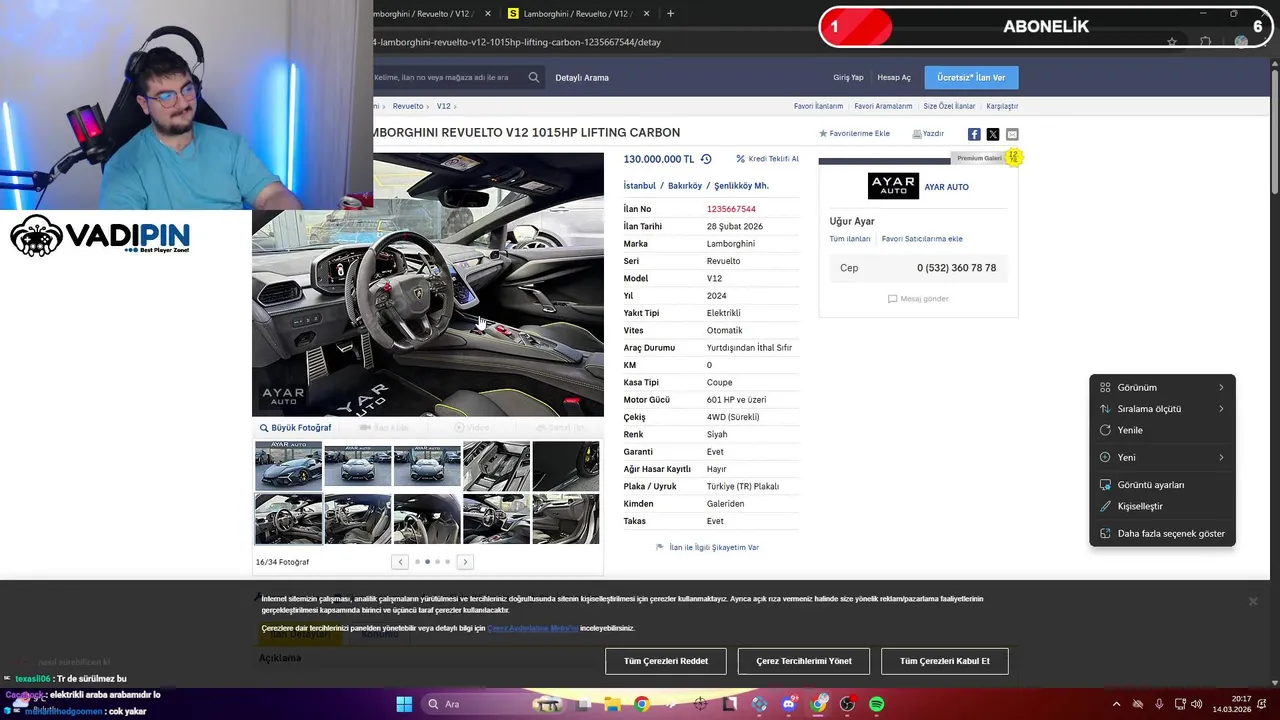Share listing on Facebook icon
The height and width of the screenshot is (720, 1280).
(x=974, y=134)
